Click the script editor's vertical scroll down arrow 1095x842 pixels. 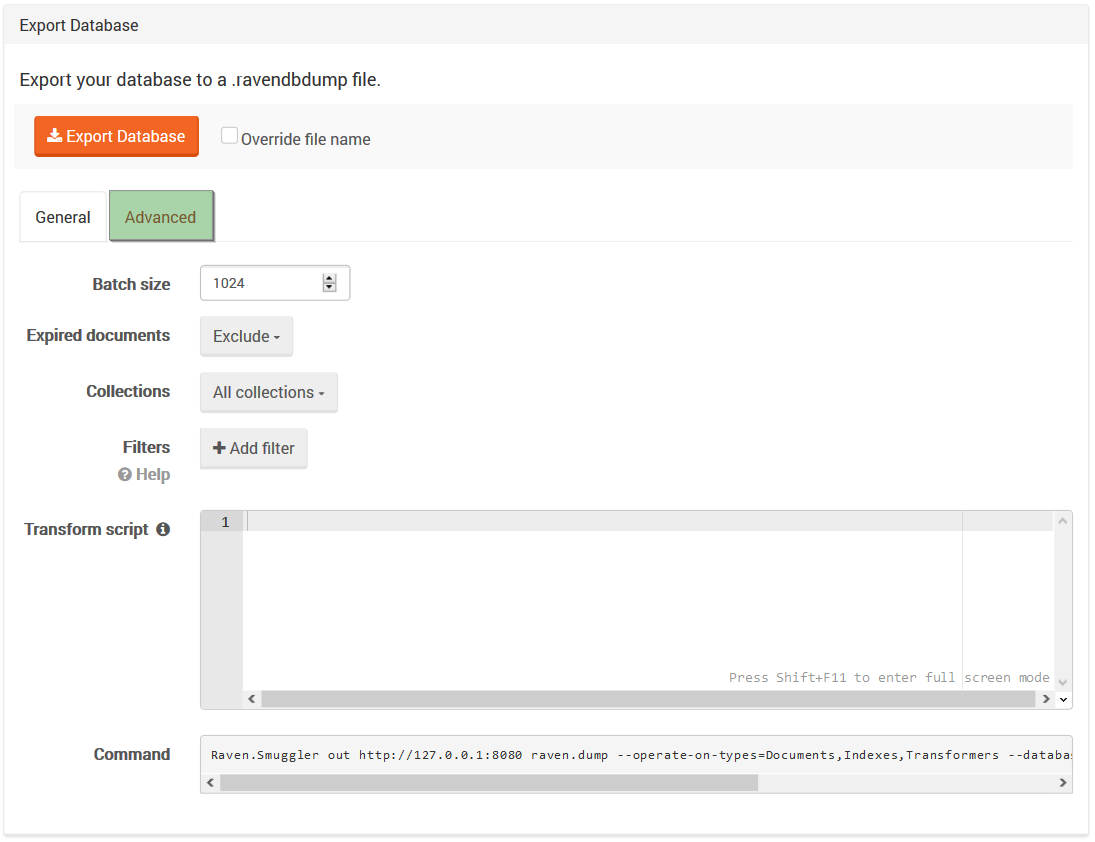point(1062,682)
